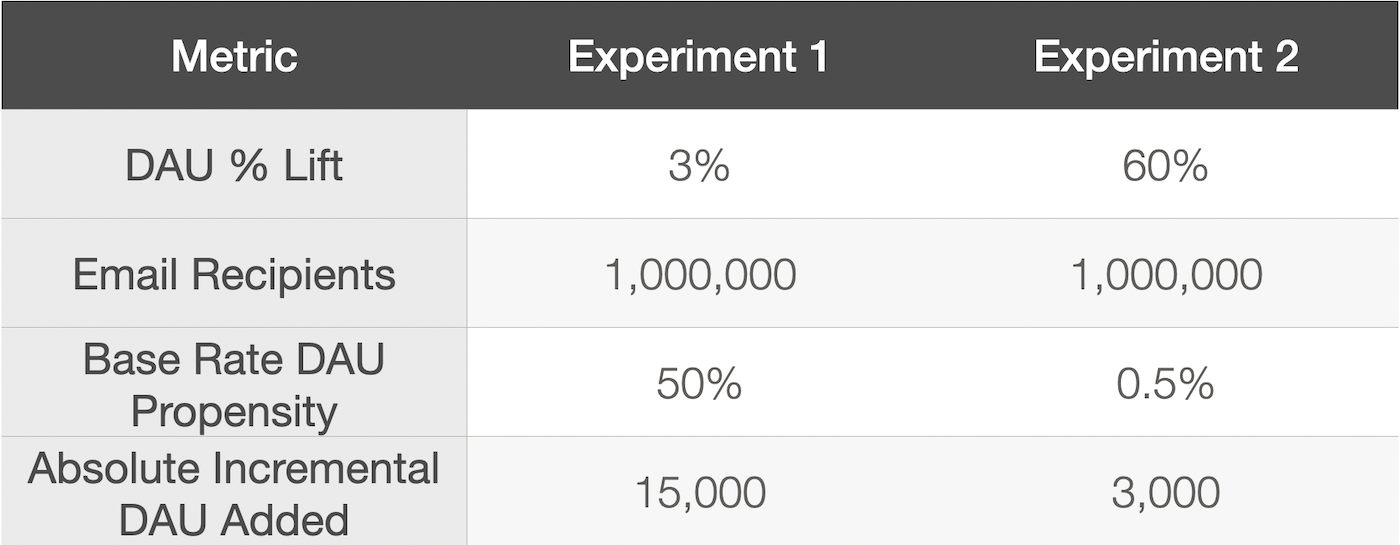Click the Metric column header
The image size is (1400, 545).
click(234, 56)
